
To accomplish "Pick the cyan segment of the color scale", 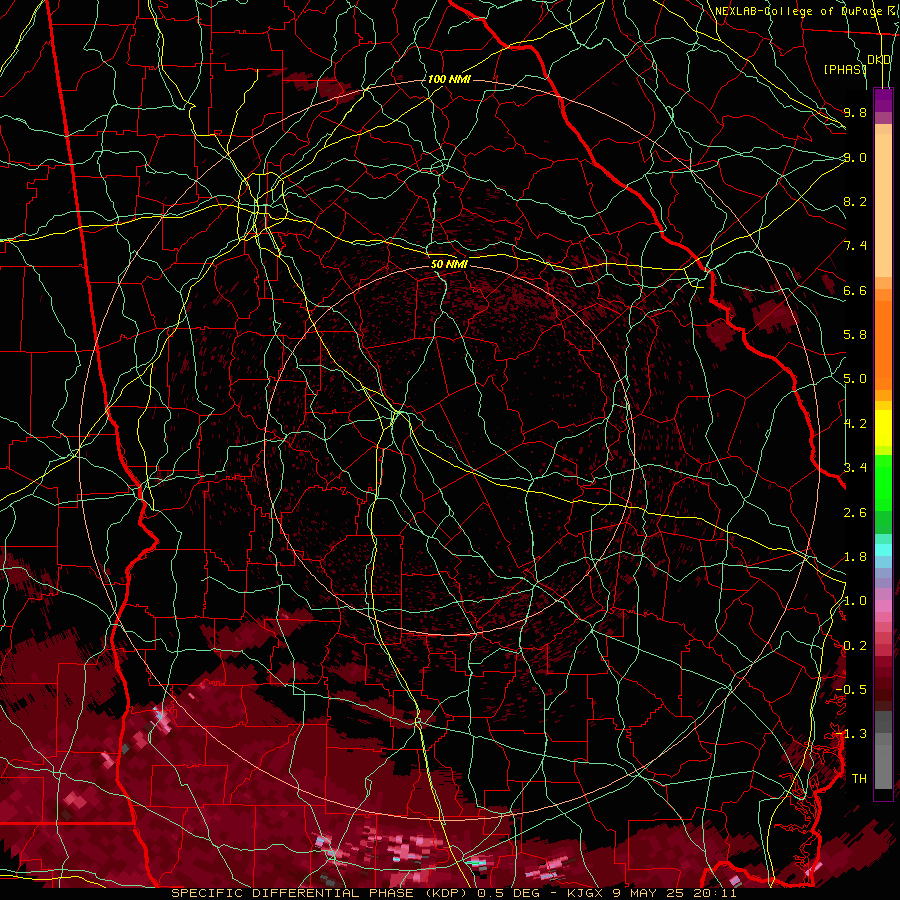I will [x=883, y=550].
